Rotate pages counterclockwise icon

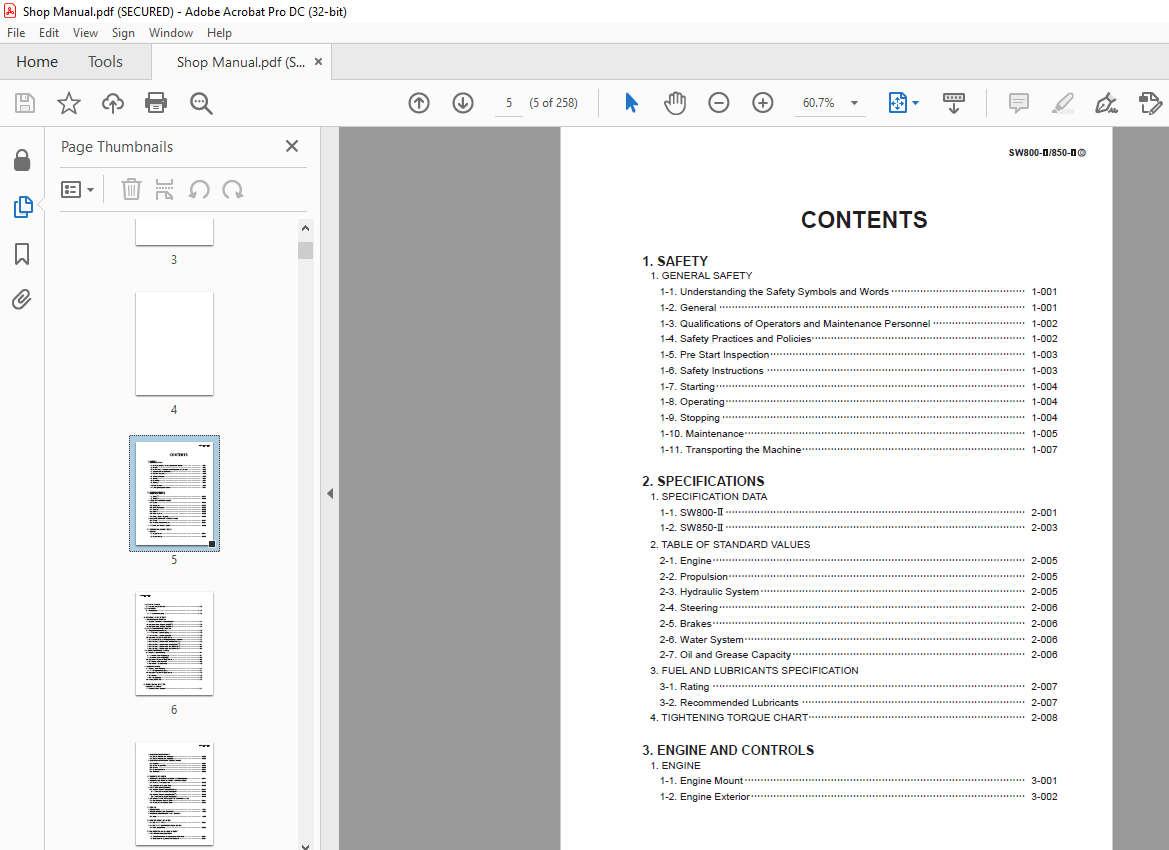tap(198, 189)
